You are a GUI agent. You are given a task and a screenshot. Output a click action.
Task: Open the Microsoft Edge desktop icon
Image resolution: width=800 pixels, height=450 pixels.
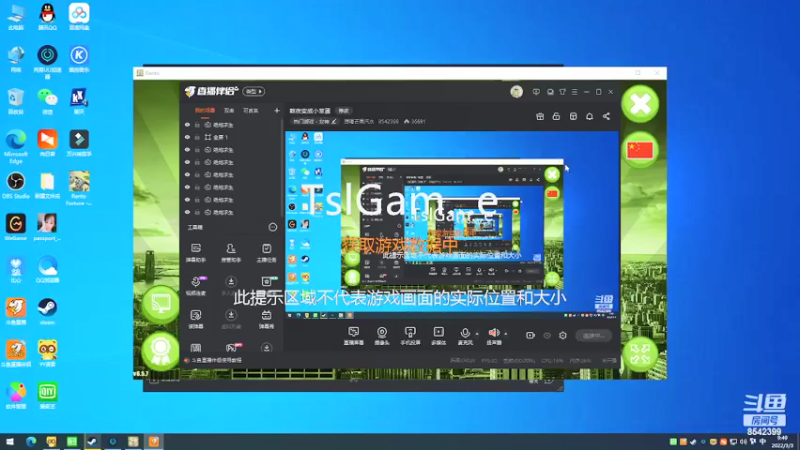[16, 147]
